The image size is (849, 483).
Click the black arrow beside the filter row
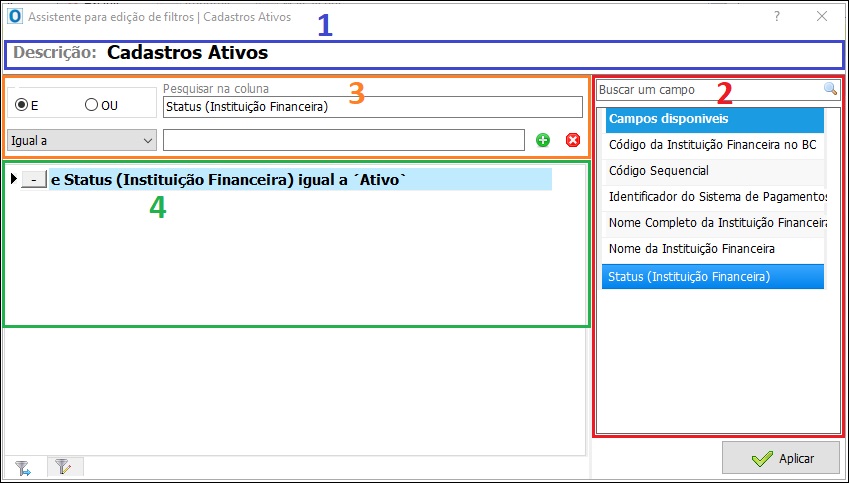coord(14,178)
